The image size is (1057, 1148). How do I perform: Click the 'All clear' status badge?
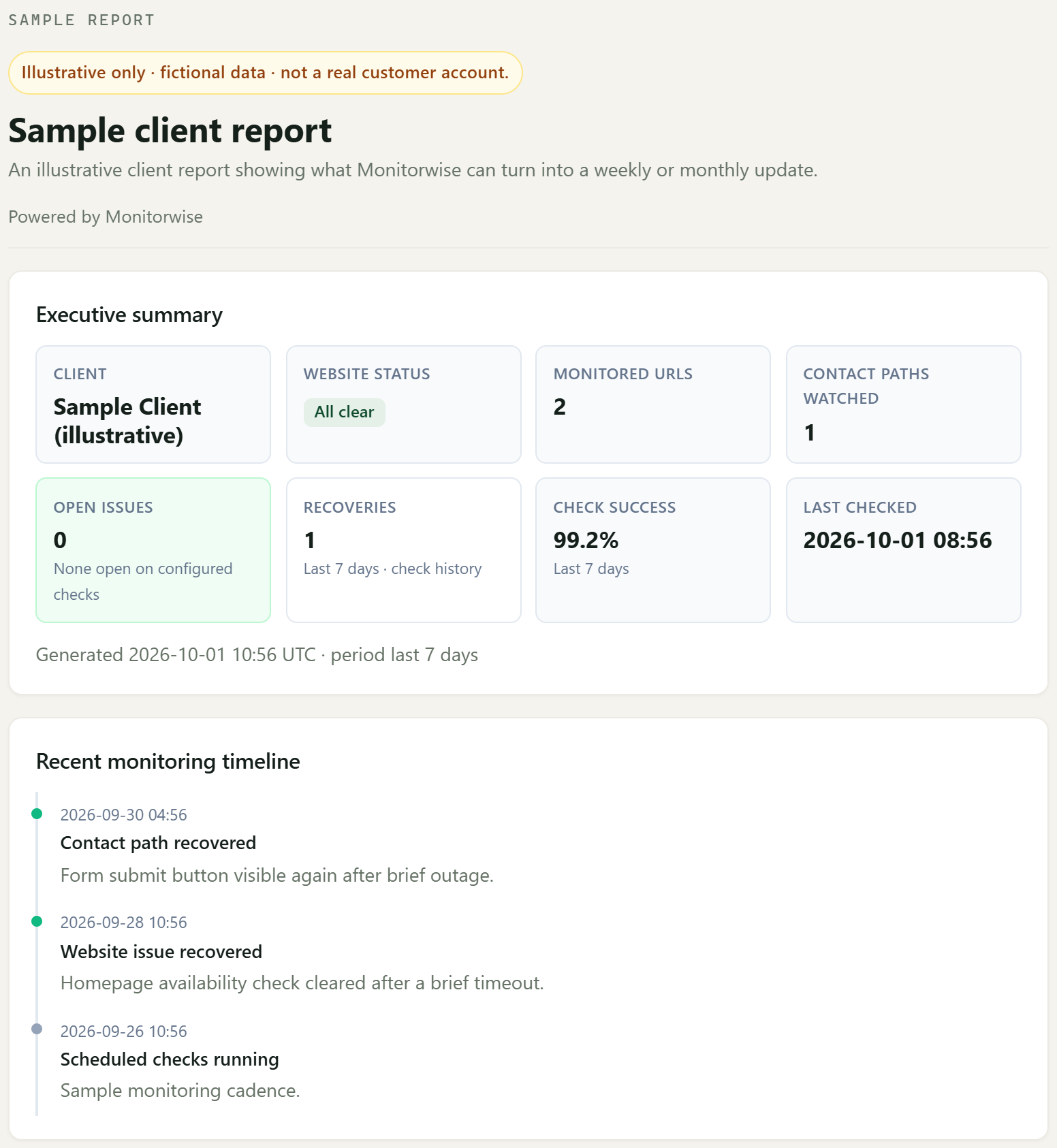click(344, 412)
